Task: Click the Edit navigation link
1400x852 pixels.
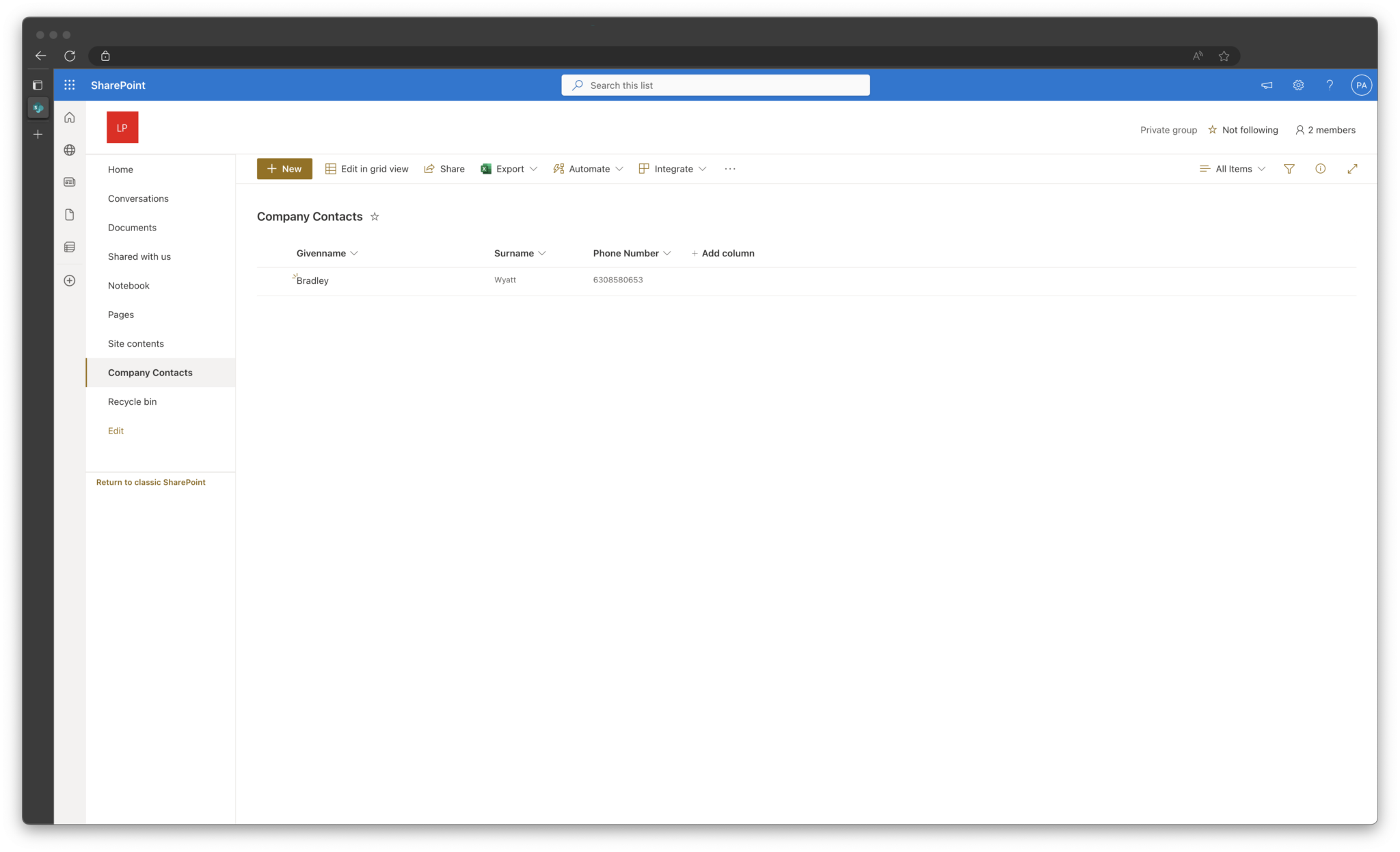Action: 116,431
